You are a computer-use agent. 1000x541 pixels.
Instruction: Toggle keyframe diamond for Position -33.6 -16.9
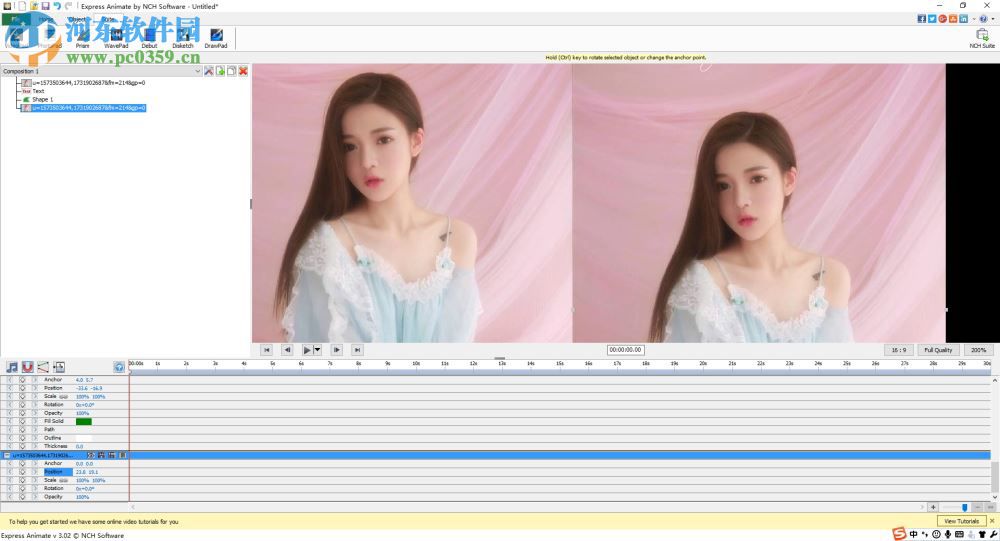pyautogui.click(x=22, y=388)
